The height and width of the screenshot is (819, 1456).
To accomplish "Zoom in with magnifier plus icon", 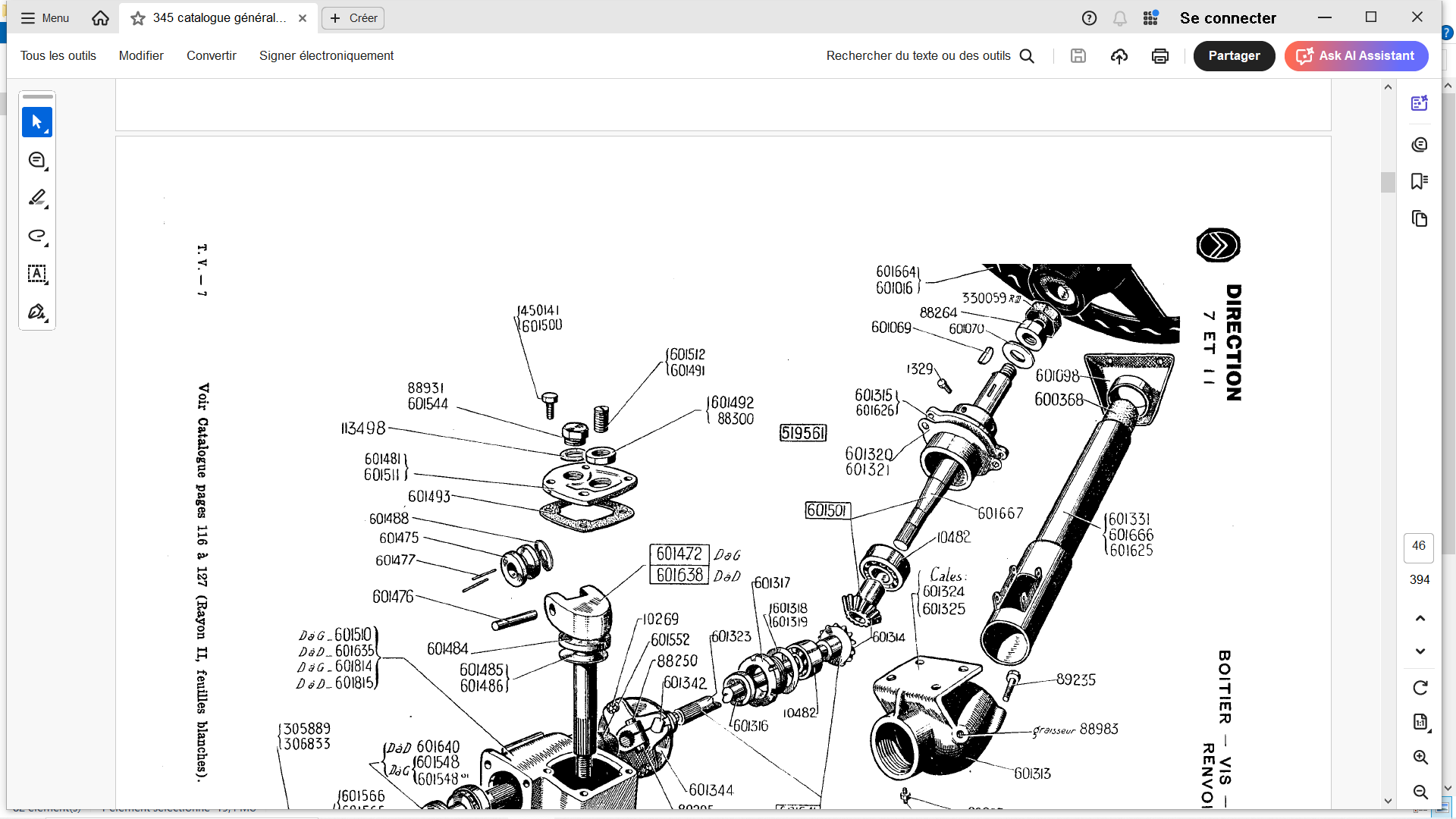I will 1420,758.
